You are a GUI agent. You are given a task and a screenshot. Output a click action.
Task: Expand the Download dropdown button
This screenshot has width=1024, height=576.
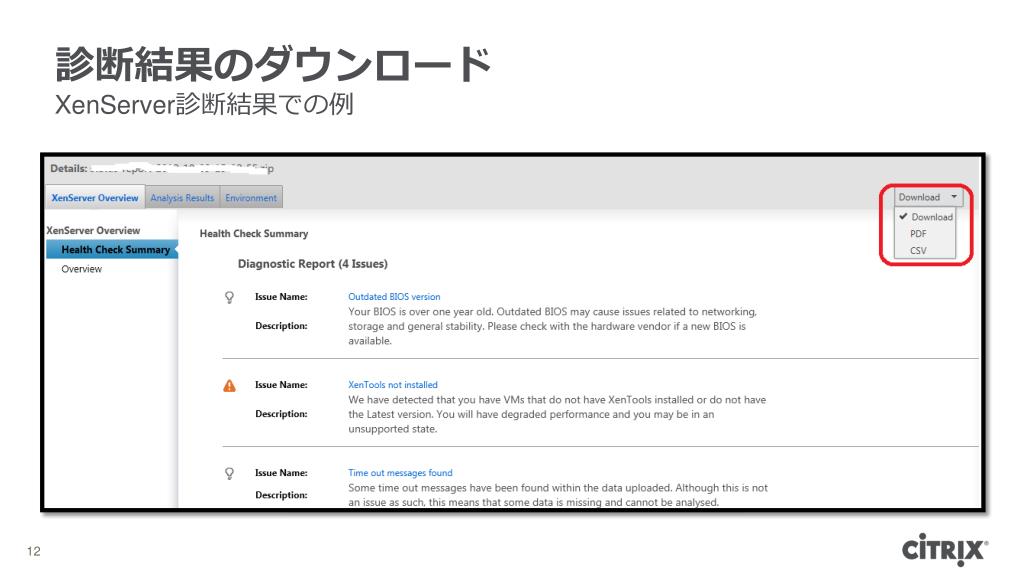tap(927, 197)
